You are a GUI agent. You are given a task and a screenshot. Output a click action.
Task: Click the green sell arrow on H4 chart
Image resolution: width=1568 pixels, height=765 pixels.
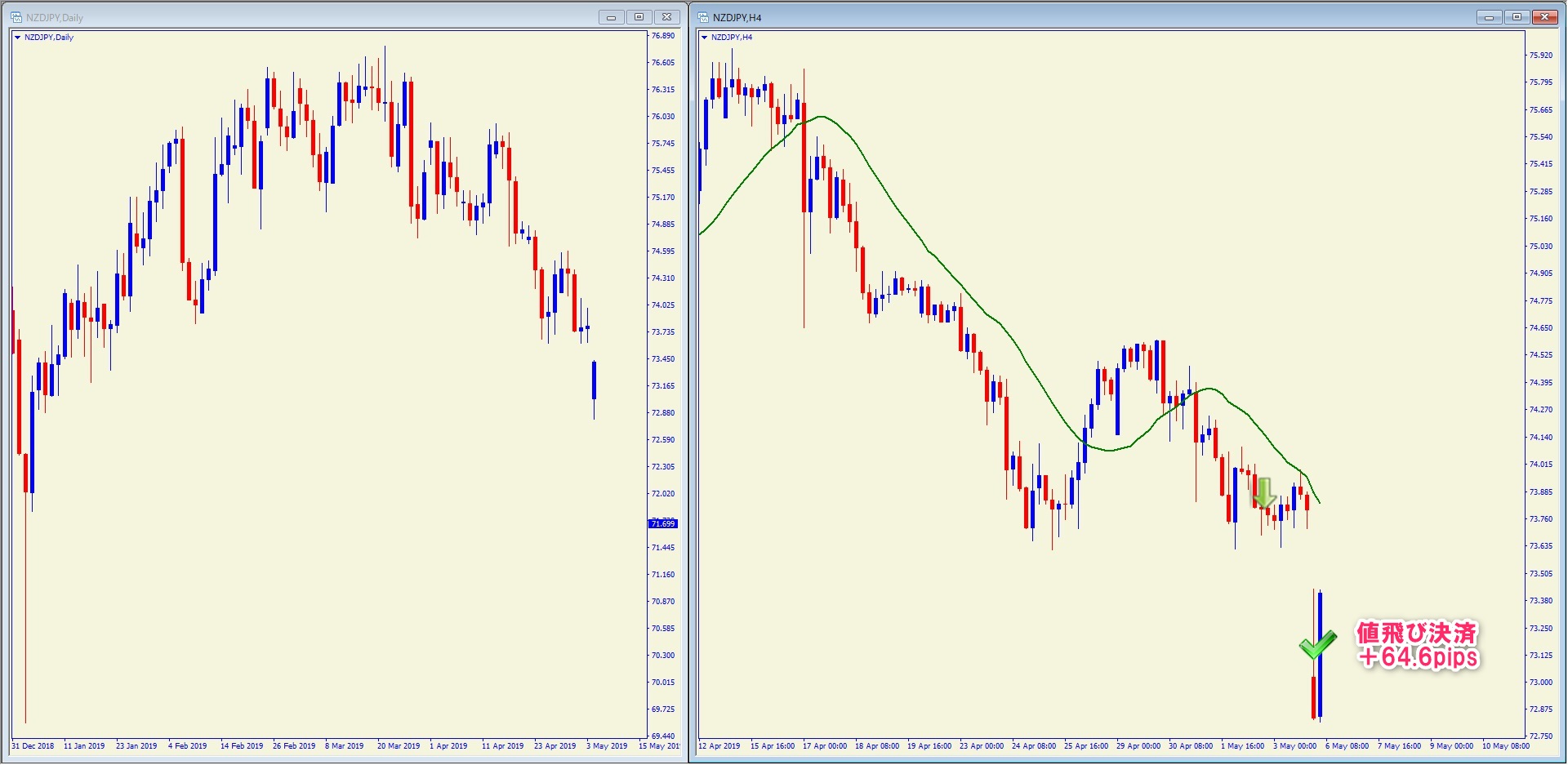coord(1264,493)
